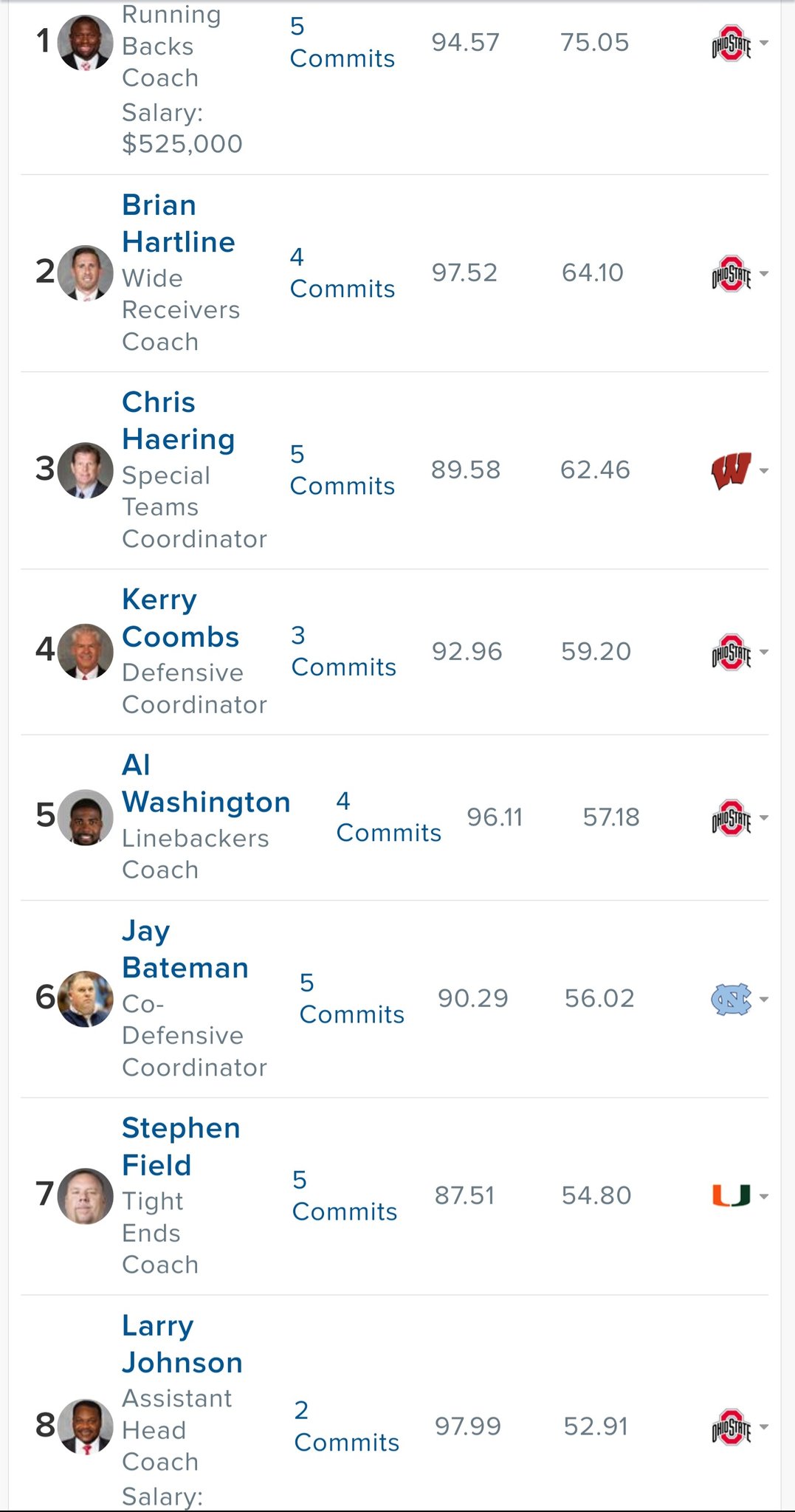Expand the dropdown arrow beside the Miami logo
Screen dimensions: 795x1512
point(764,1196)
